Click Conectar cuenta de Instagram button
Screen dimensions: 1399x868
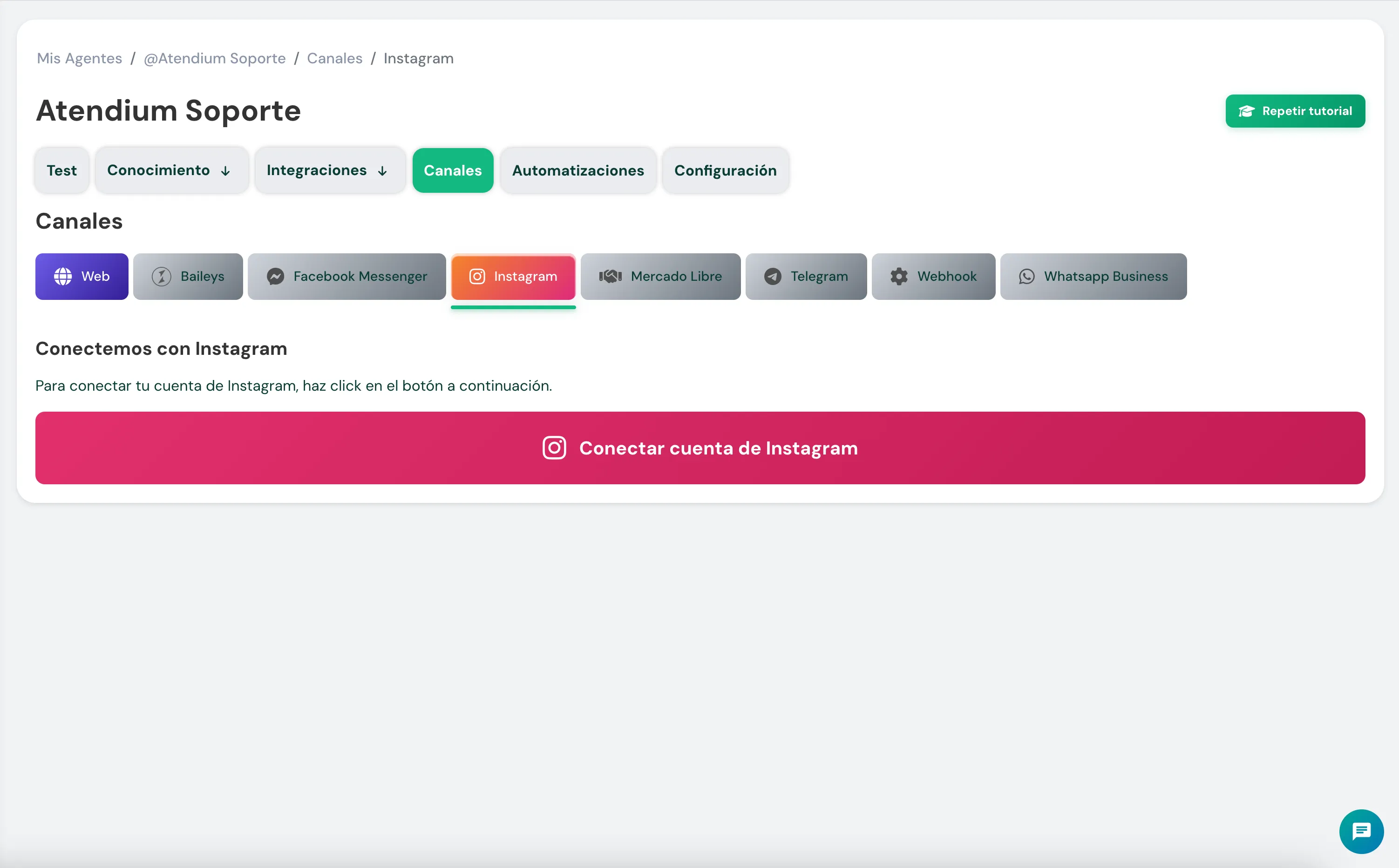click(700, 448)
